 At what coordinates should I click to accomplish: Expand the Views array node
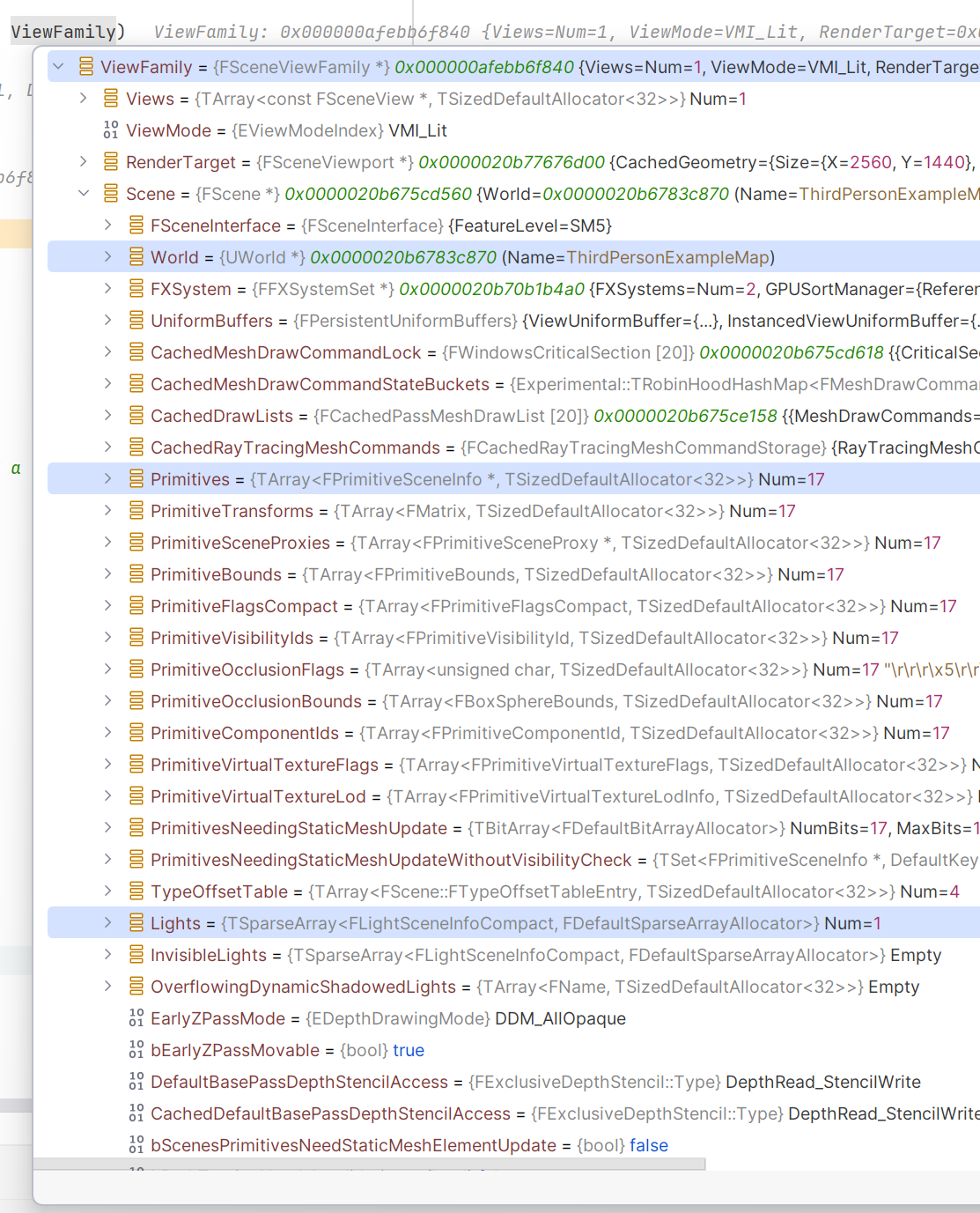click(x=84, y=99)
